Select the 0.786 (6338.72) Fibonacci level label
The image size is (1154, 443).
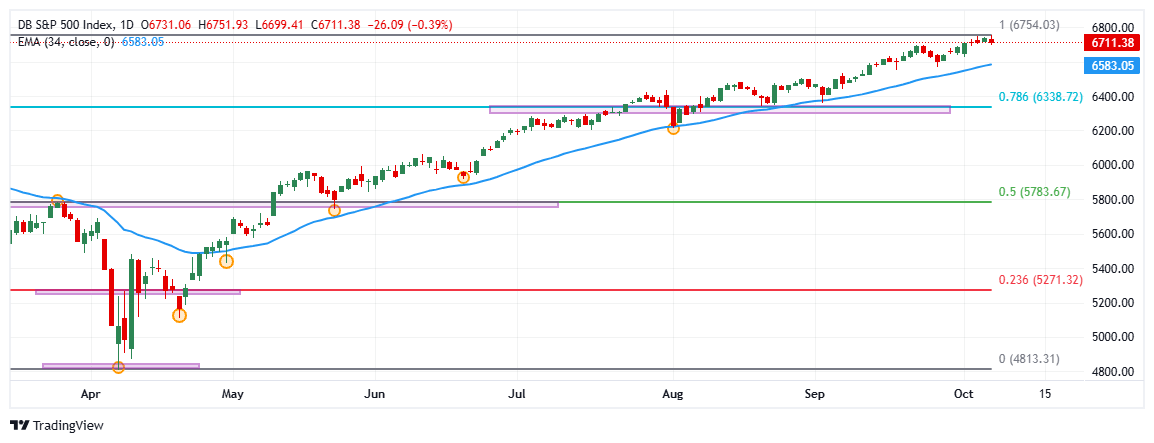point(1040,97)
